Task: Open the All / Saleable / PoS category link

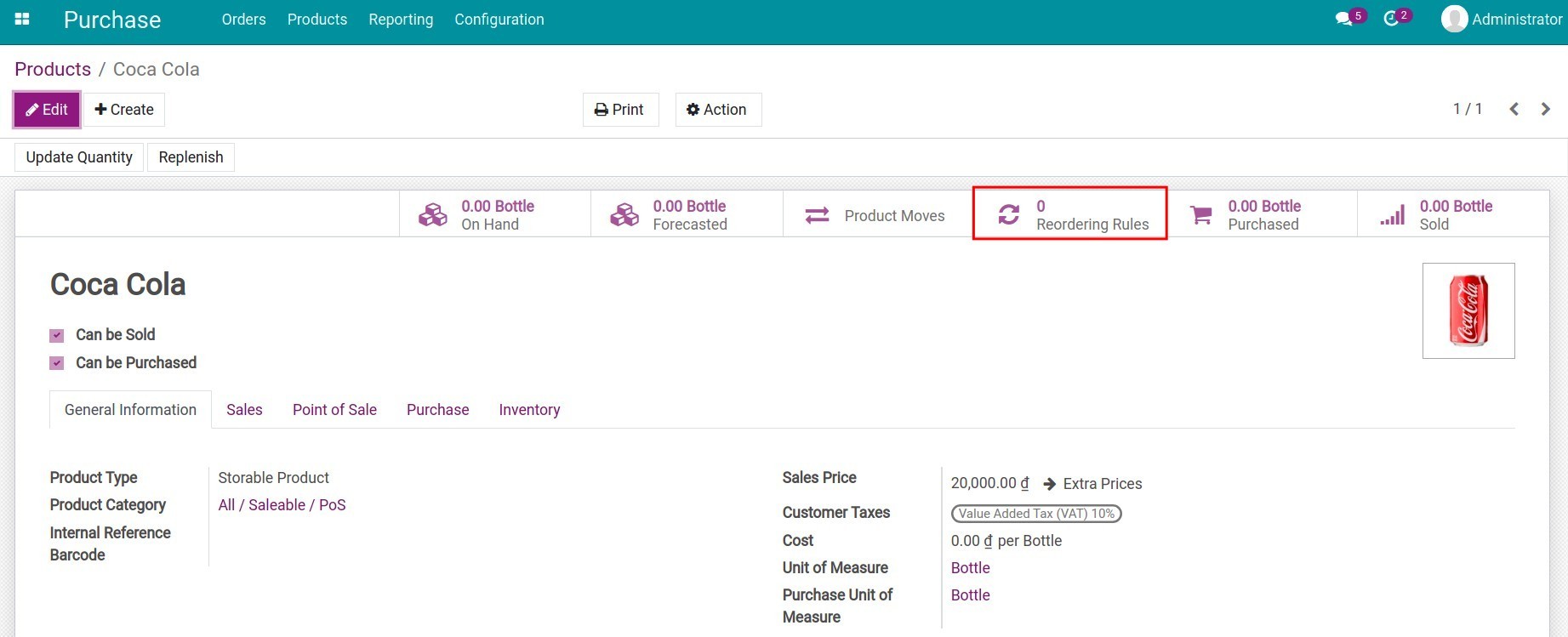Action: [282, 505]
